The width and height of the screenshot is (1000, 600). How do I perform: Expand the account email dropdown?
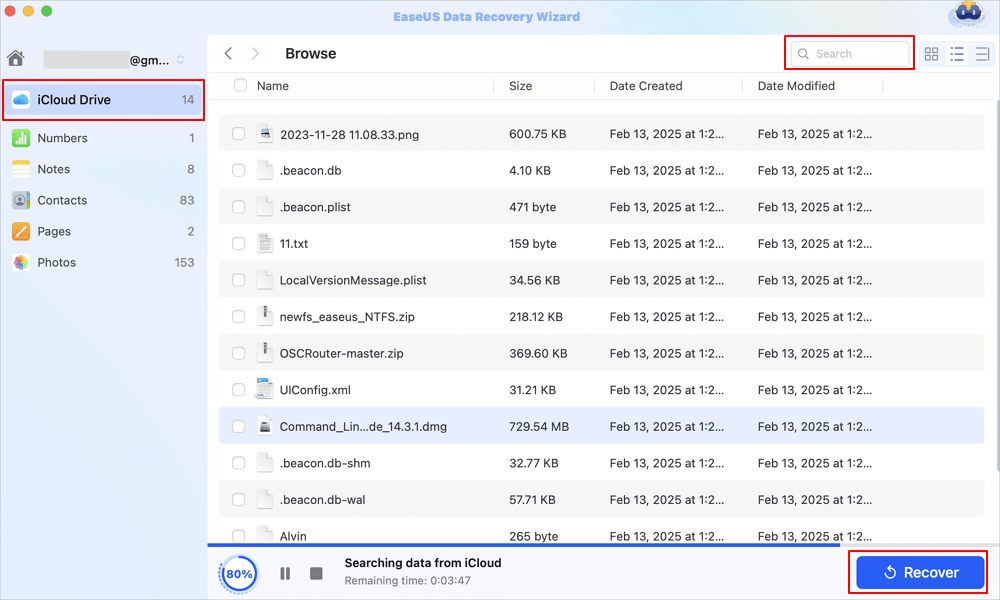pos(180,60)
